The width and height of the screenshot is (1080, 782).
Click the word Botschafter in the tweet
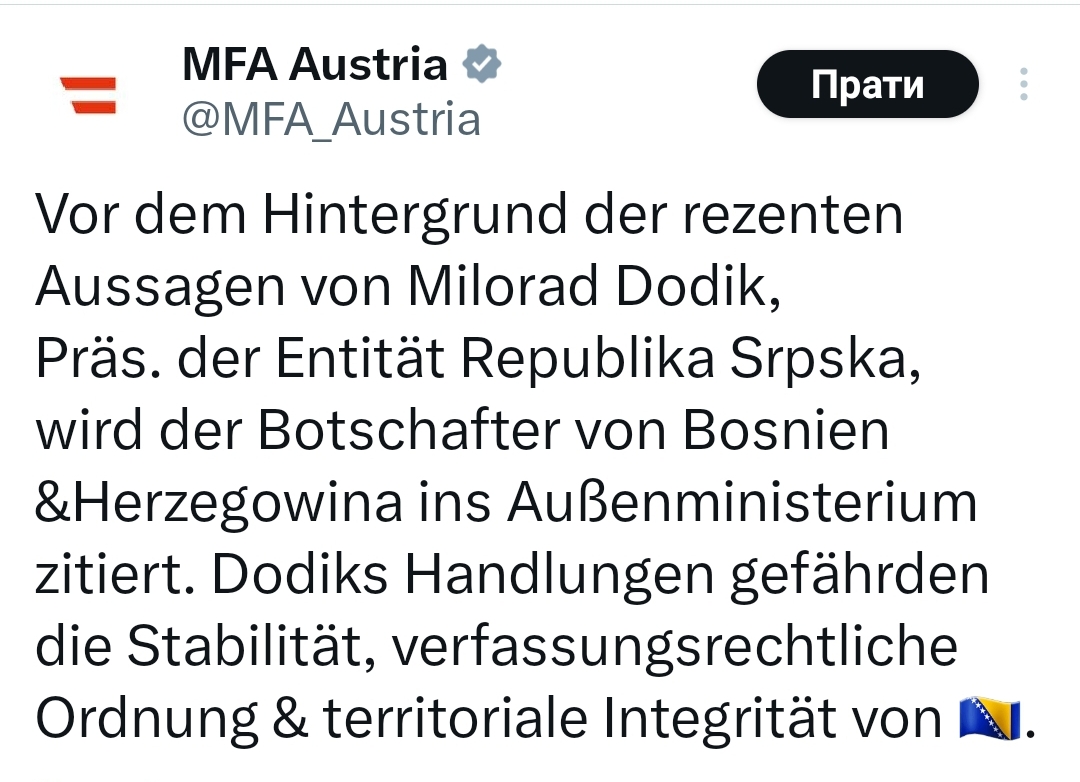(410, 431)
